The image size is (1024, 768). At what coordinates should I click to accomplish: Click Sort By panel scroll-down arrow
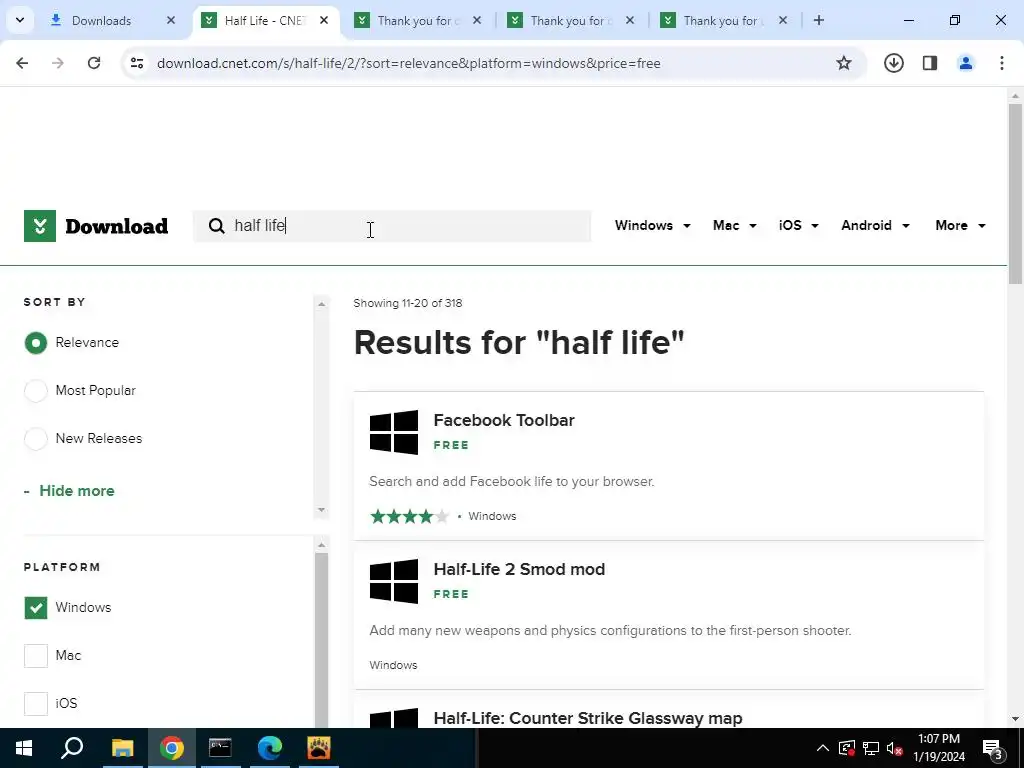321,510
